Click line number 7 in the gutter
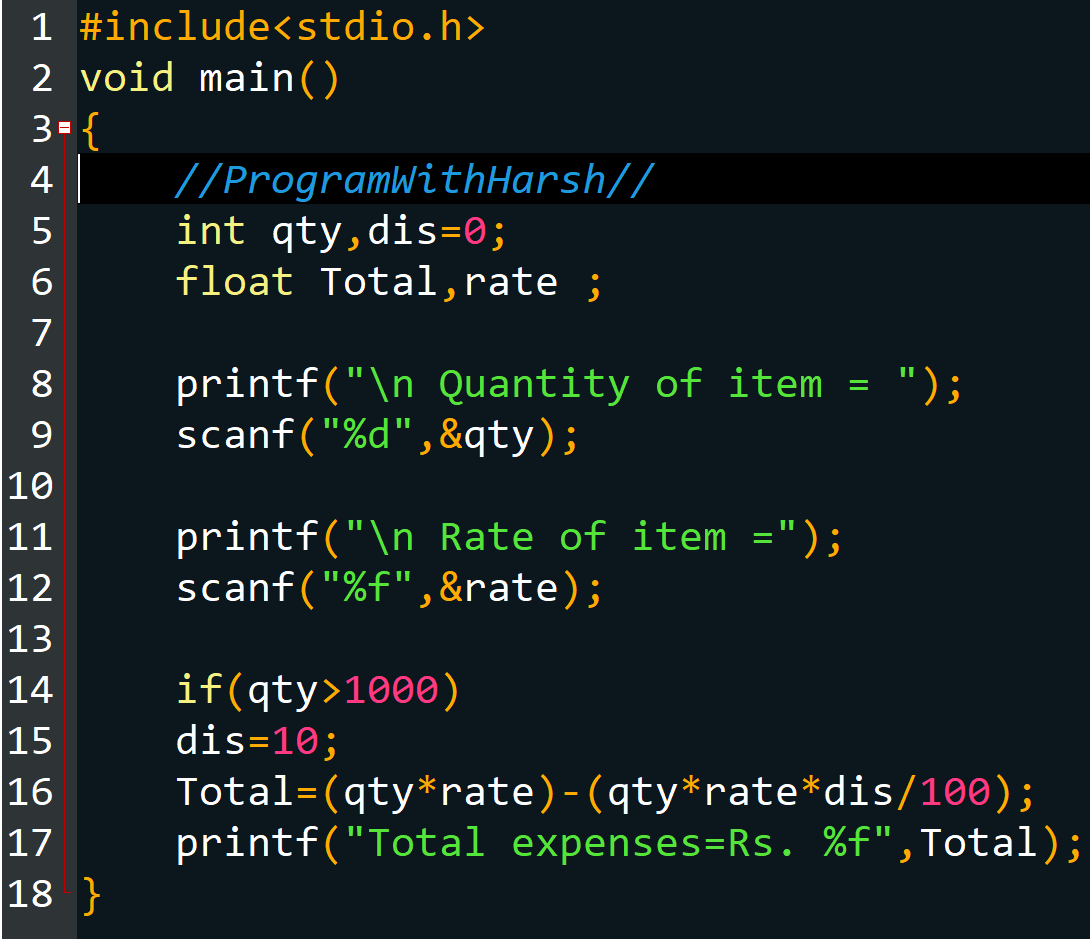This screenshot has width=1090, height=939. pyautogui.click(x=42, y=334)
